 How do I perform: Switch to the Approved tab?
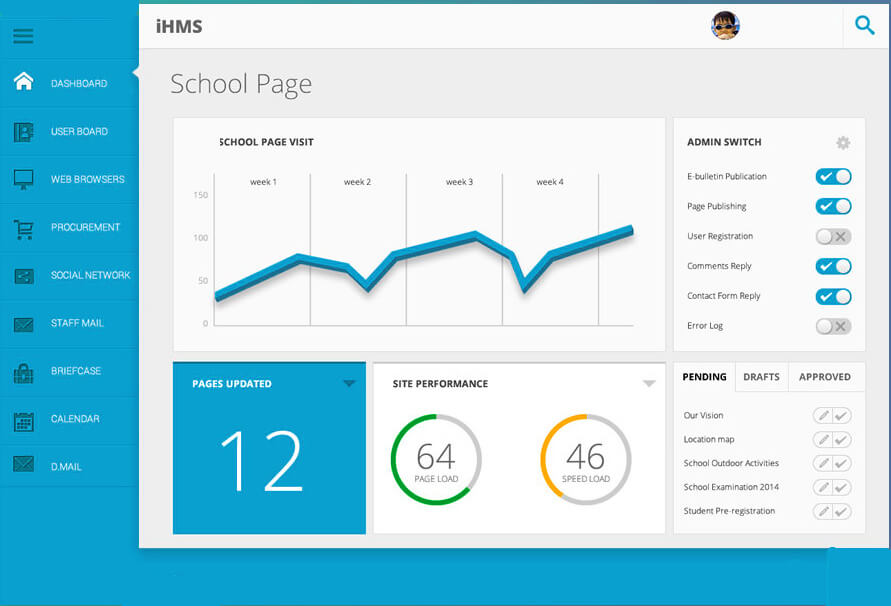click(x=825, y=377)
